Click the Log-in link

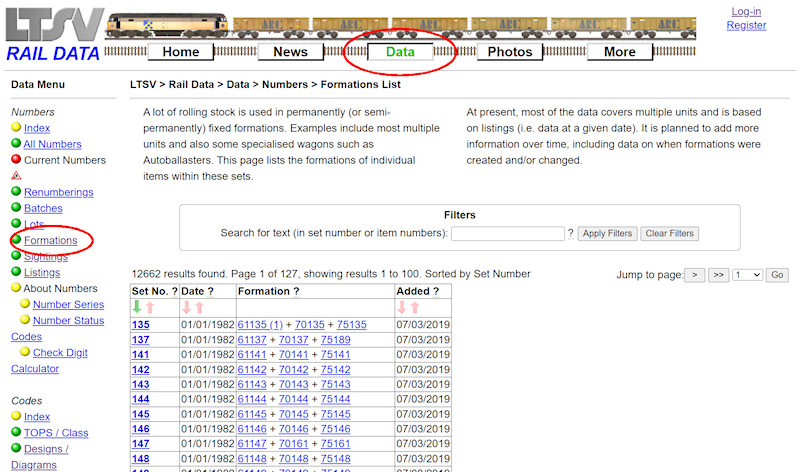746,11
